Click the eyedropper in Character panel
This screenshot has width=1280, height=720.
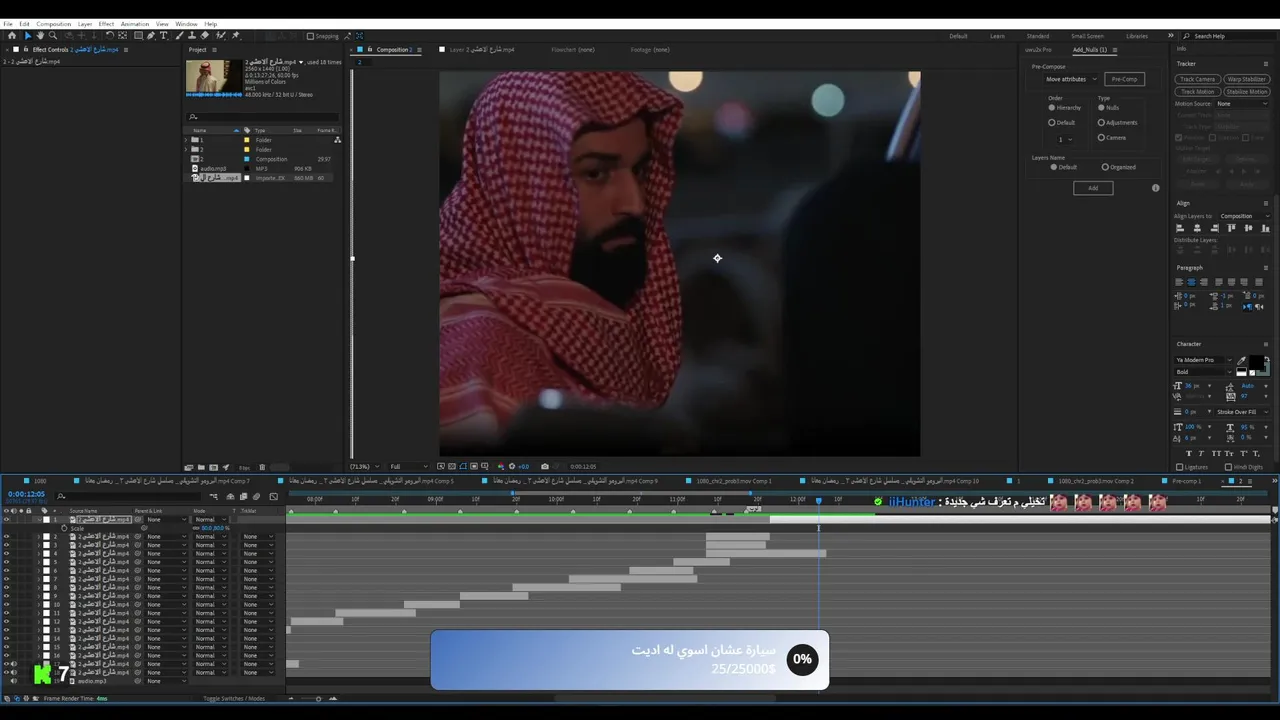[1242, 361]
